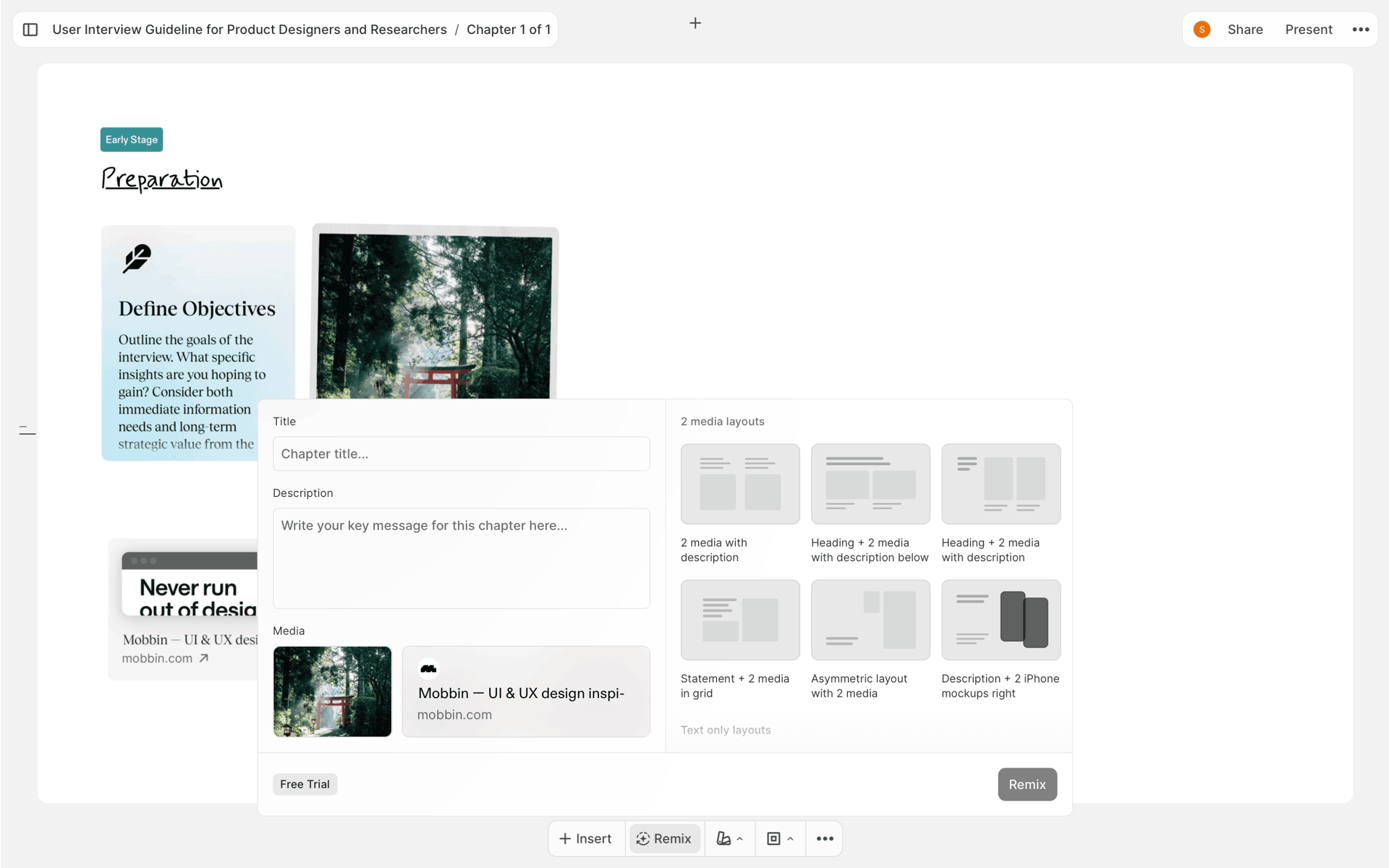Screen dimensions: 1389x868
Task: Toggle the sidebar panel icon
Action: 30,30
